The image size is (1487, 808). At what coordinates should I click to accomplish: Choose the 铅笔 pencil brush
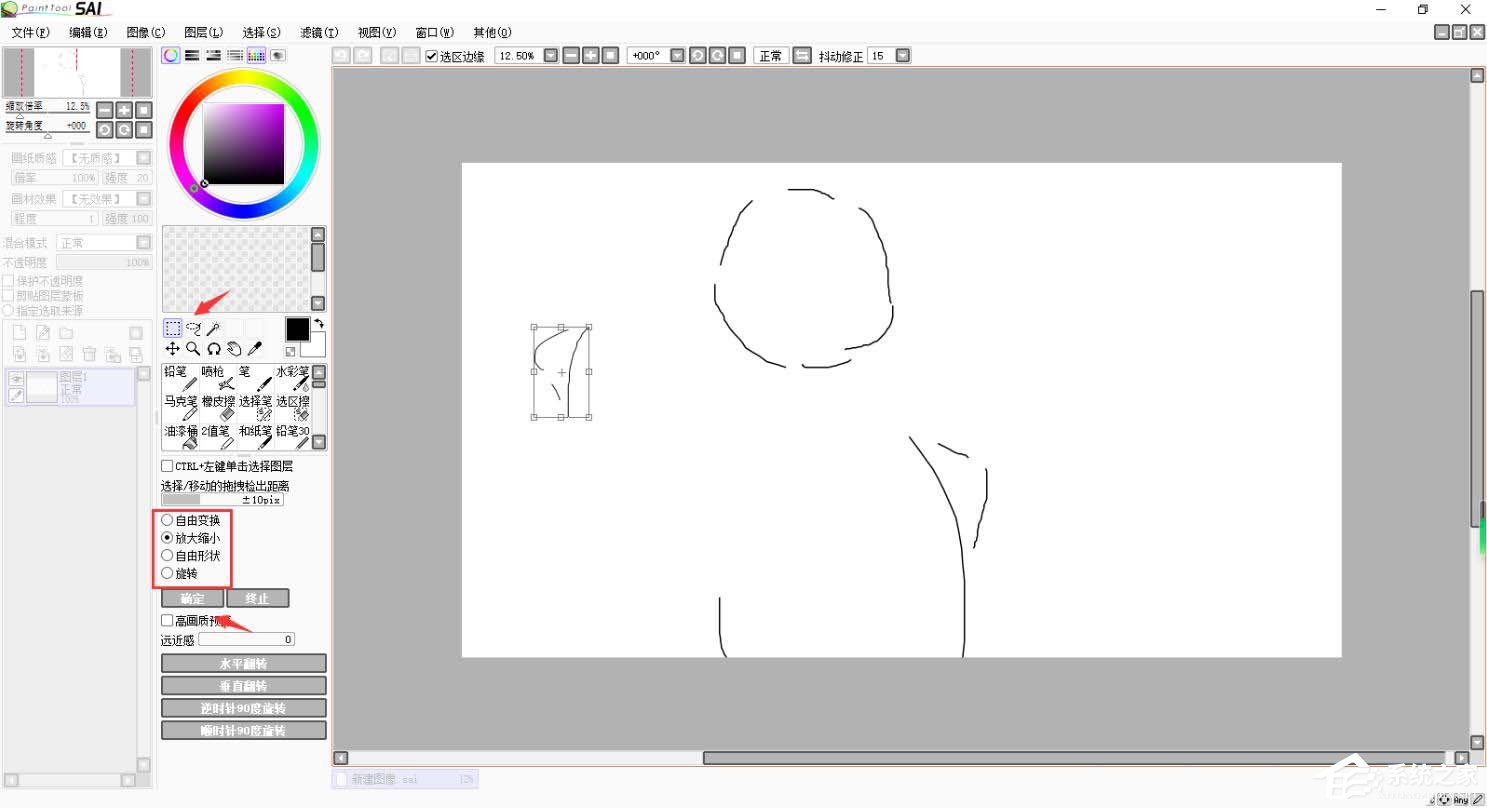[181, 378]
